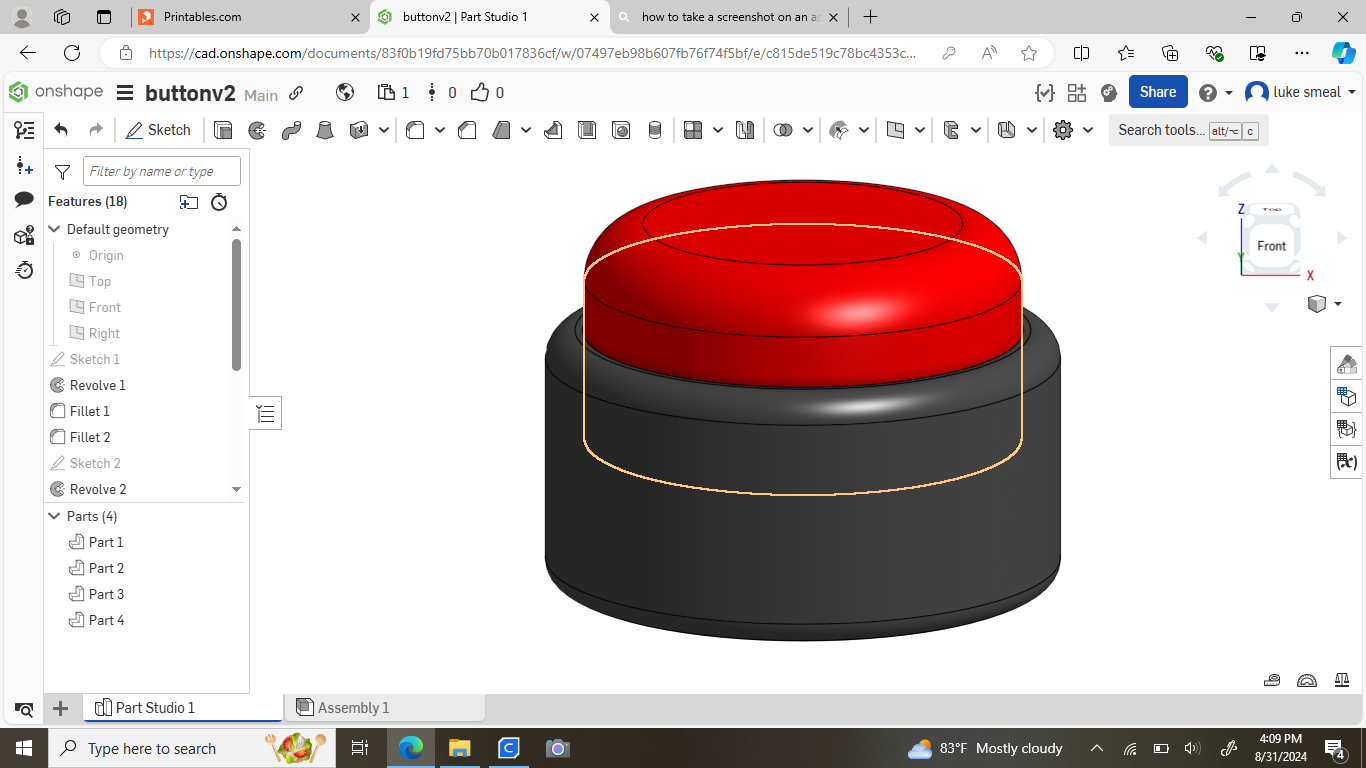Switch to the screenshot how-to browser tab
This screenshot has width=1366, height=768.
click(728, 17)
